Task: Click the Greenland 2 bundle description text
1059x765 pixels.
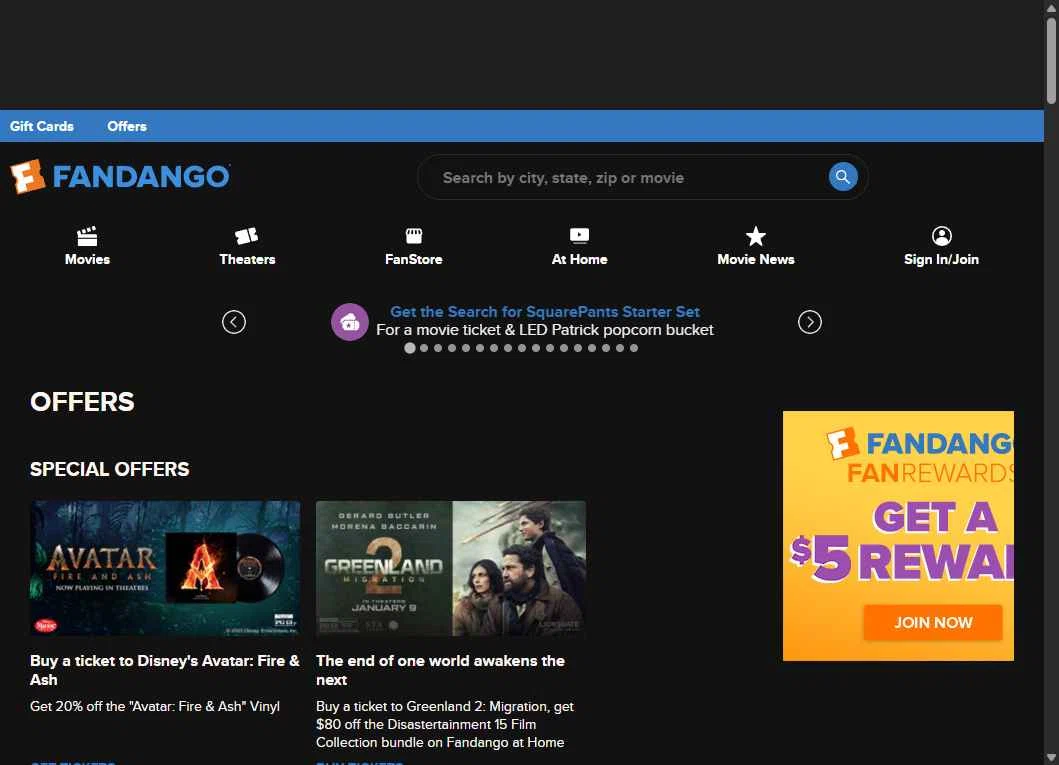Action: click(445, 724)
